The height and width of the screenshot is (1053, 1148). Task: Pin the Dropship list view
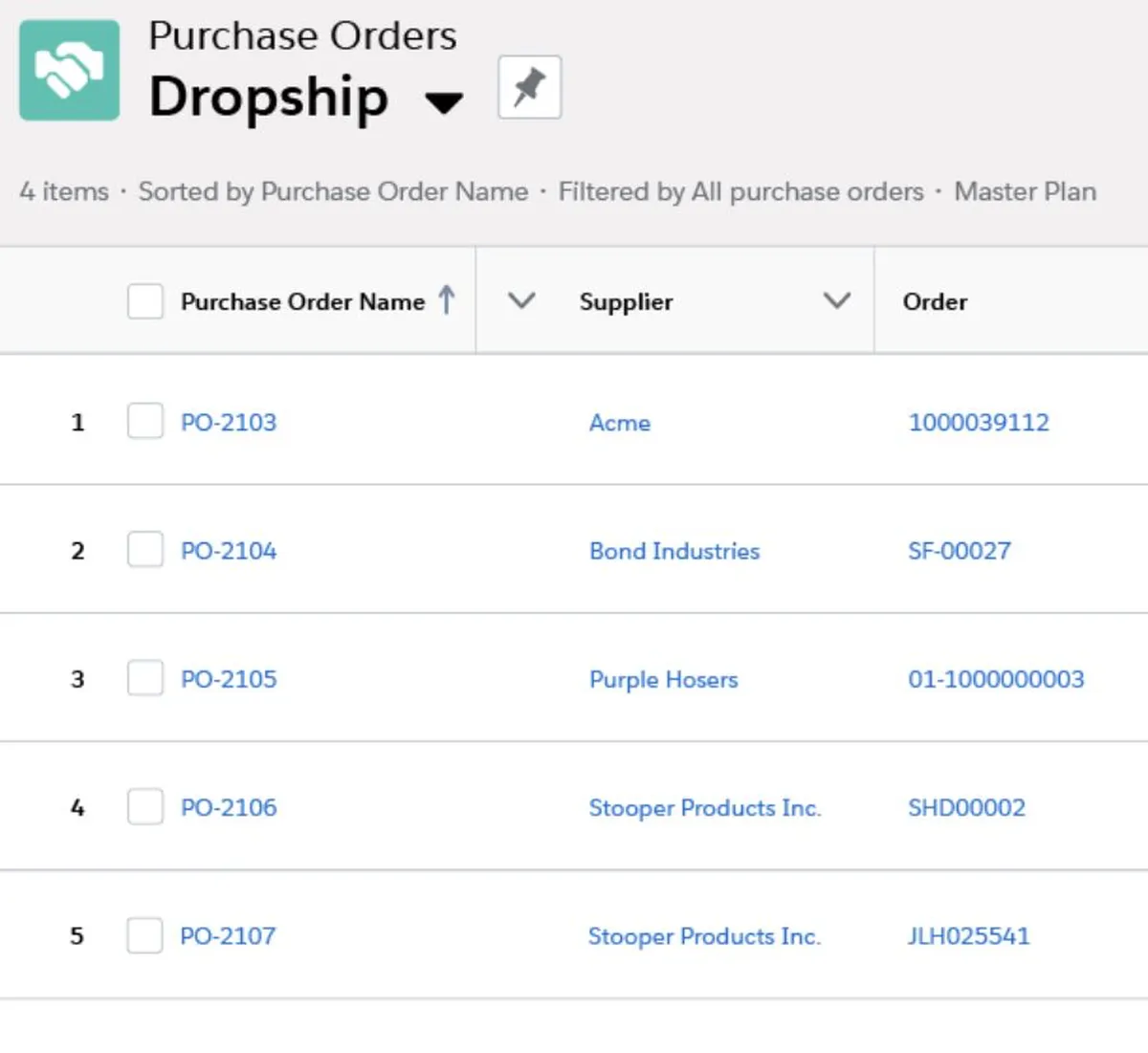click(x=529, y=87)
